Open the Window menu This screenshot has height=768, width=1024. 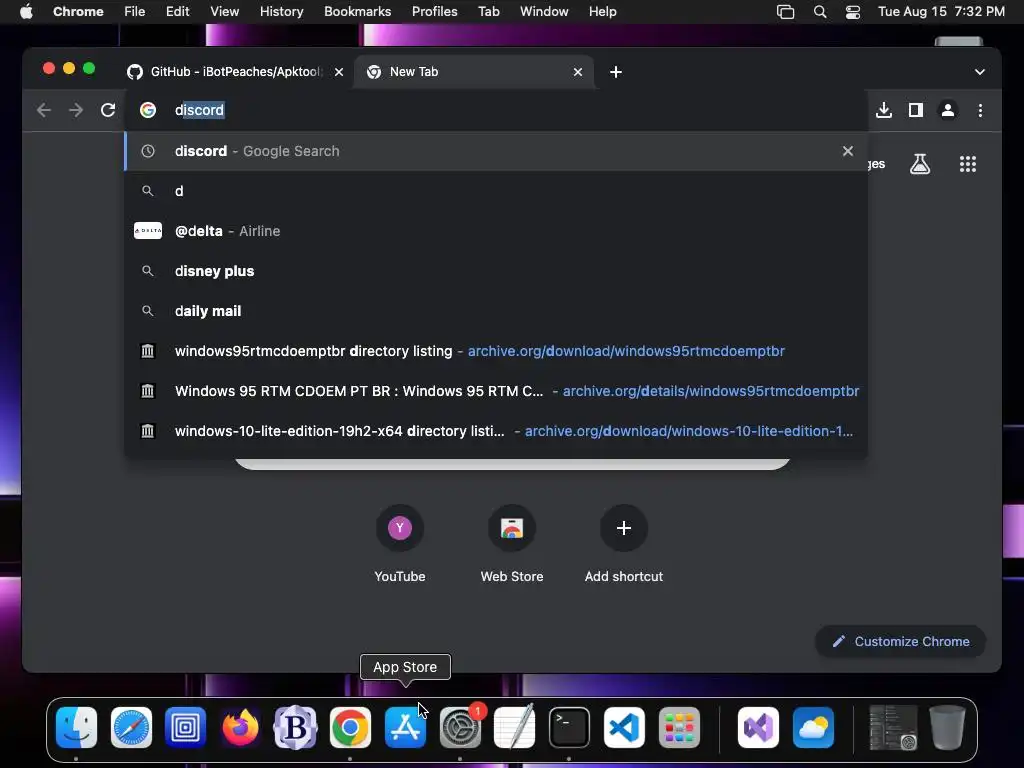544,12
